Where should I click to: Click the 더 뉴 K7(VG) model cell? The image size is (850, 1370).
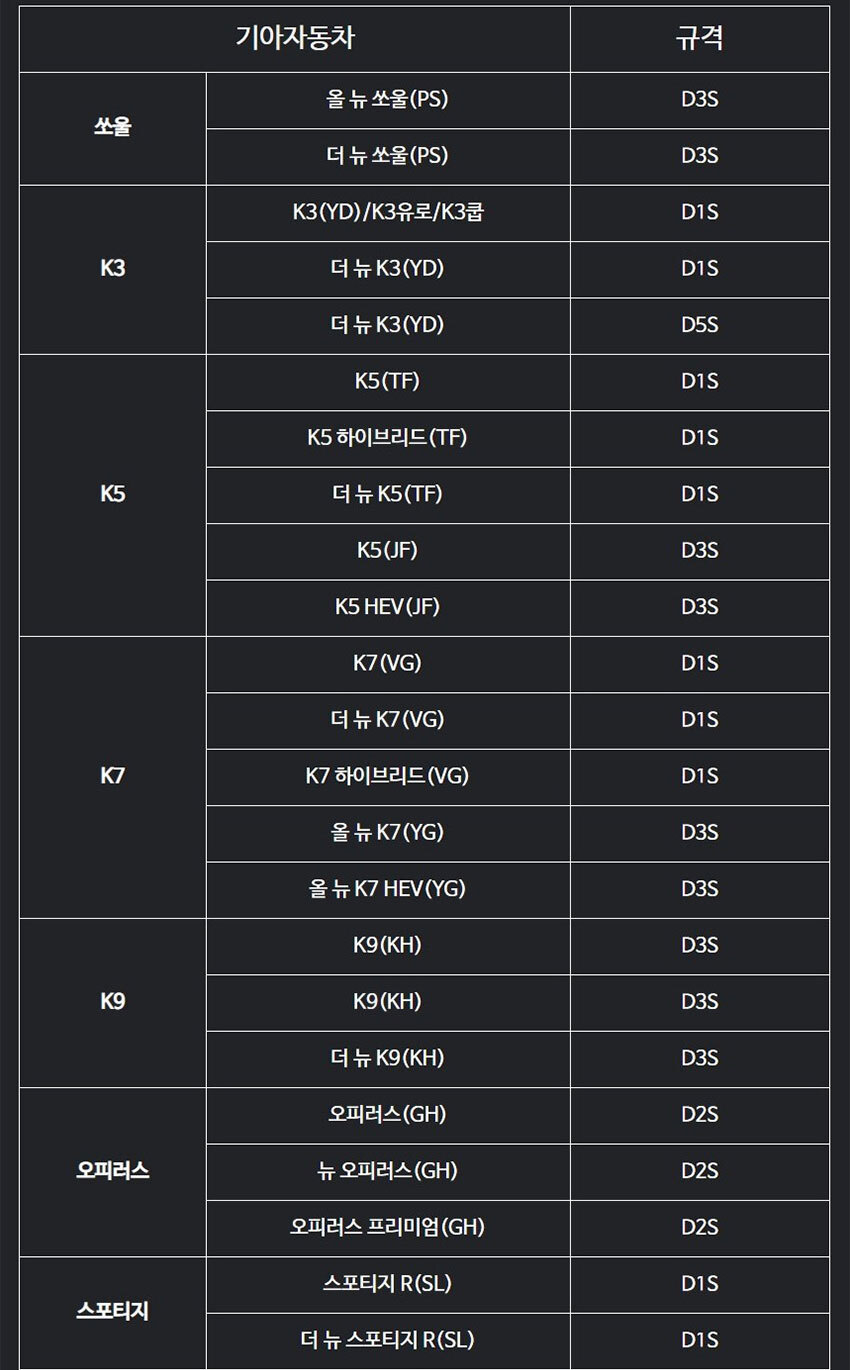[x=387, y=719]
